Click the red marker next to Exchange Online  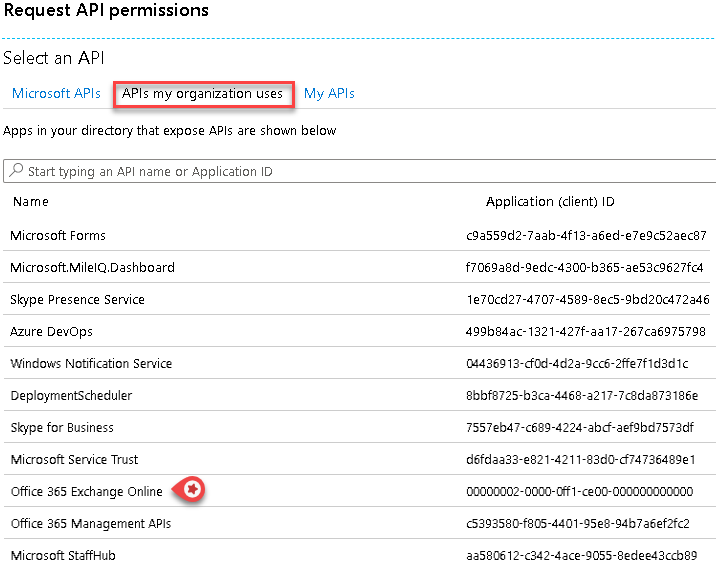(191, 490)
